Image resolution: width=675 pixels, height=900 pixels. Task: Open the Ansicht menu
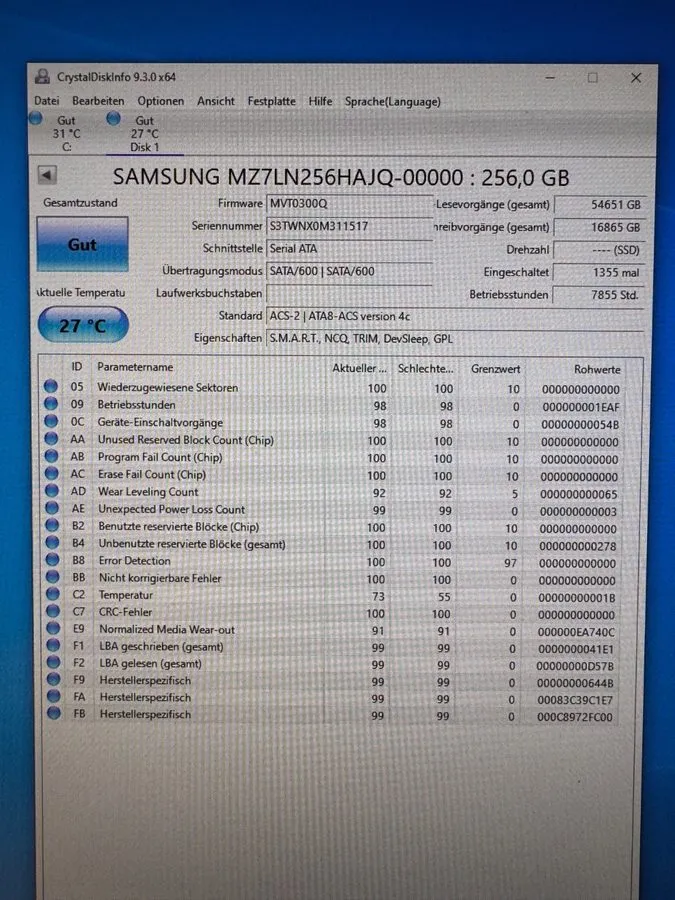216,101
